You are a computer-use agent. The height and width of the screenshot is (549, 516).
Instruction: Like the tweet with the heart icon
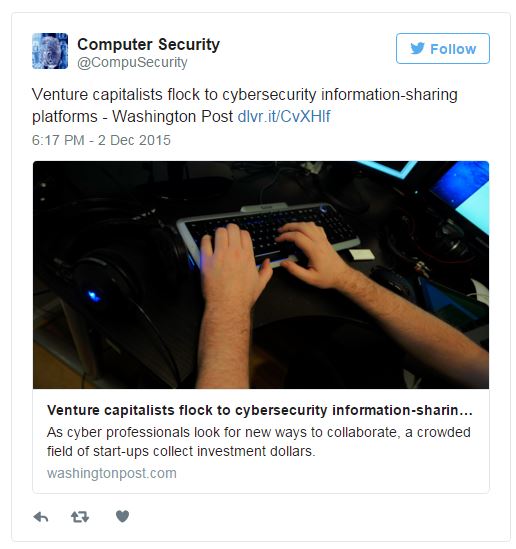122,516
